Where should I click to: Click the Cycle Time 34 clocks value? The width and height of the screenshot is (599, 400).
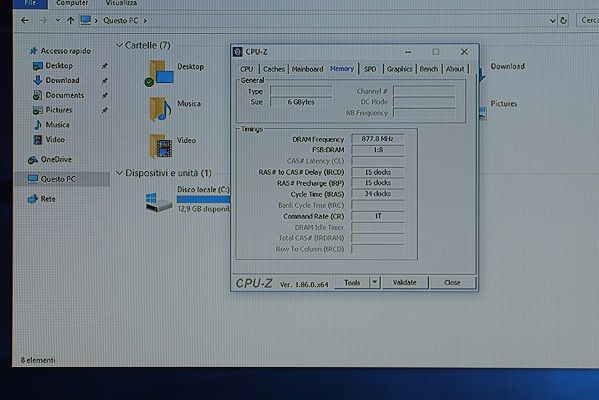(377, 194)
